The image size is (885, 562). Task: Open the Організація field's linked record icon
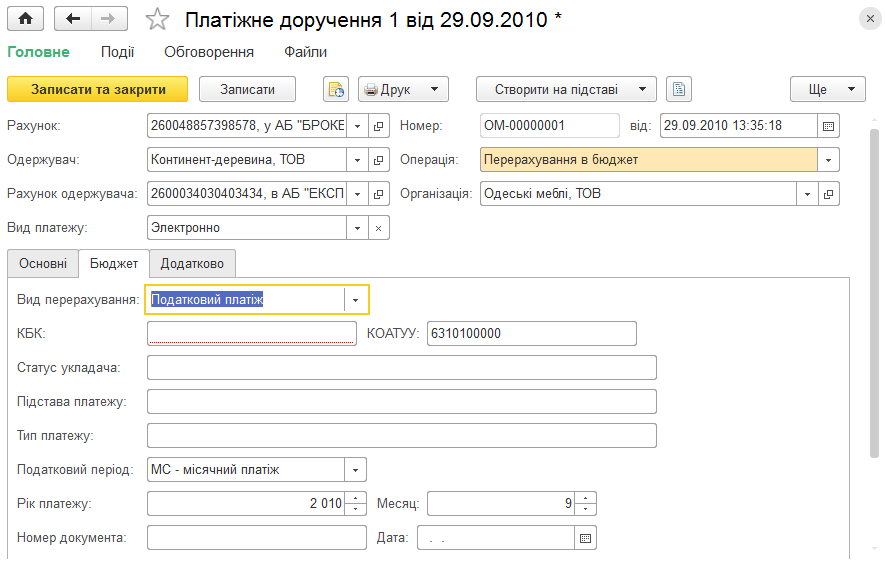[x=829, y=194]
